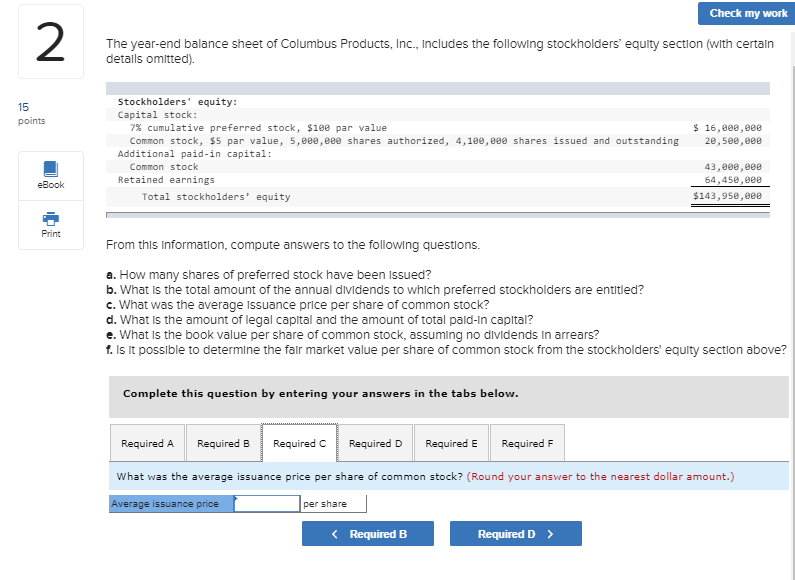Screen dimensions: 795x580
Task: Go back using the Required B navigation button
Action: (x=368, y=534)
